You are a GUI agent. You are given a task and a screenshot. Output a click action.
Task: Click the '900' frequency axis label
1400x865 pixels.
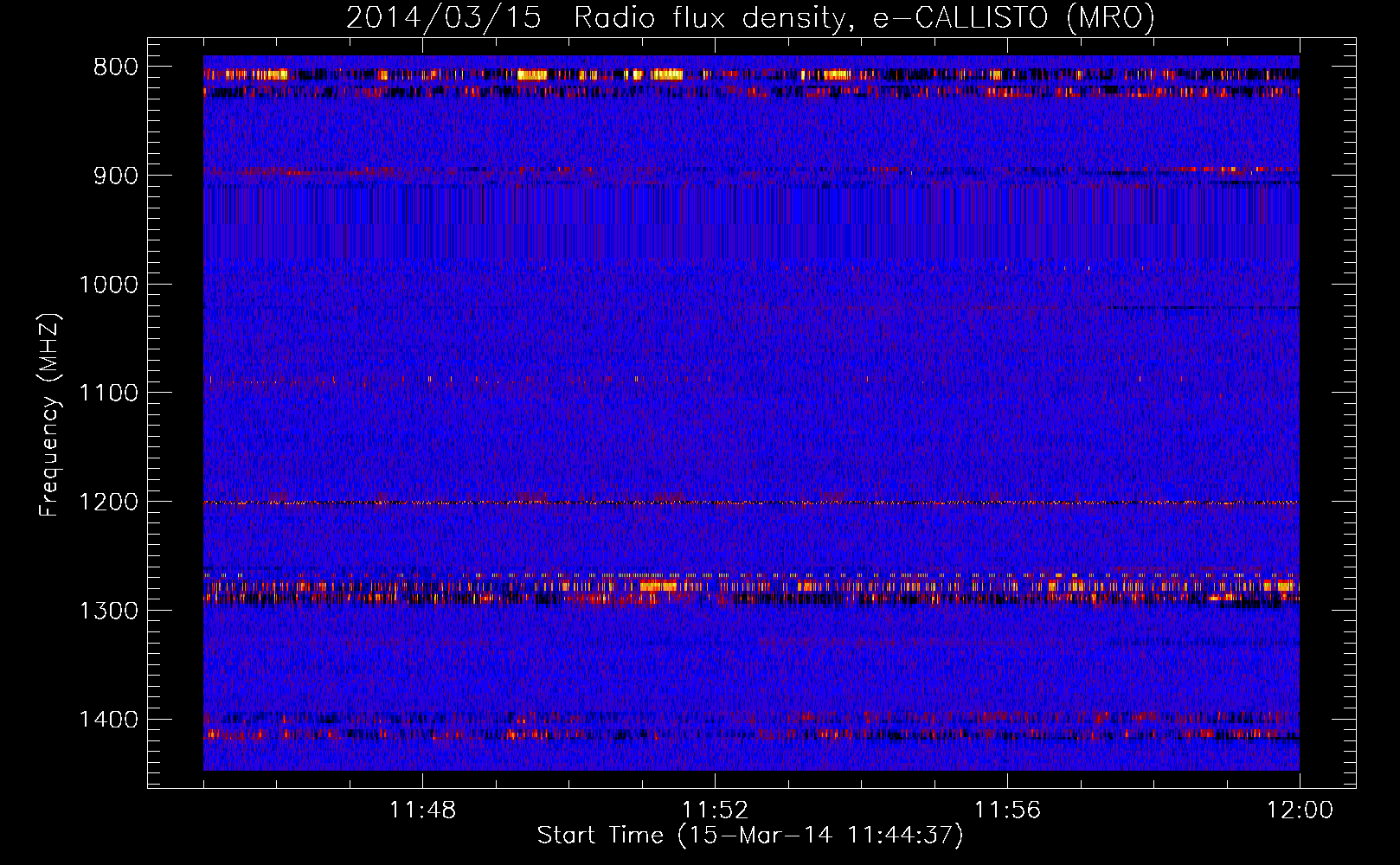coord(115,176)
